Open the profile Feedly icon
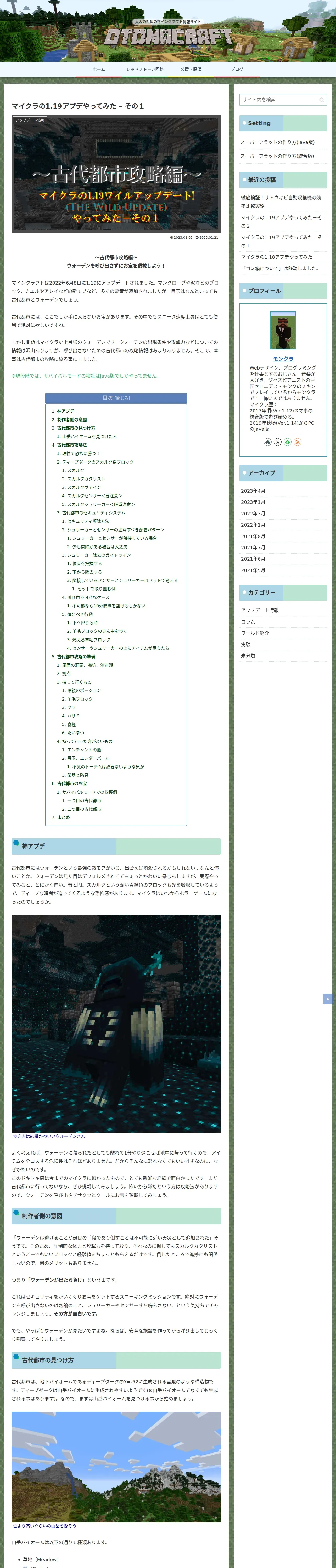This screenshot has width=336, height=1568. click(x=287, y=442)
